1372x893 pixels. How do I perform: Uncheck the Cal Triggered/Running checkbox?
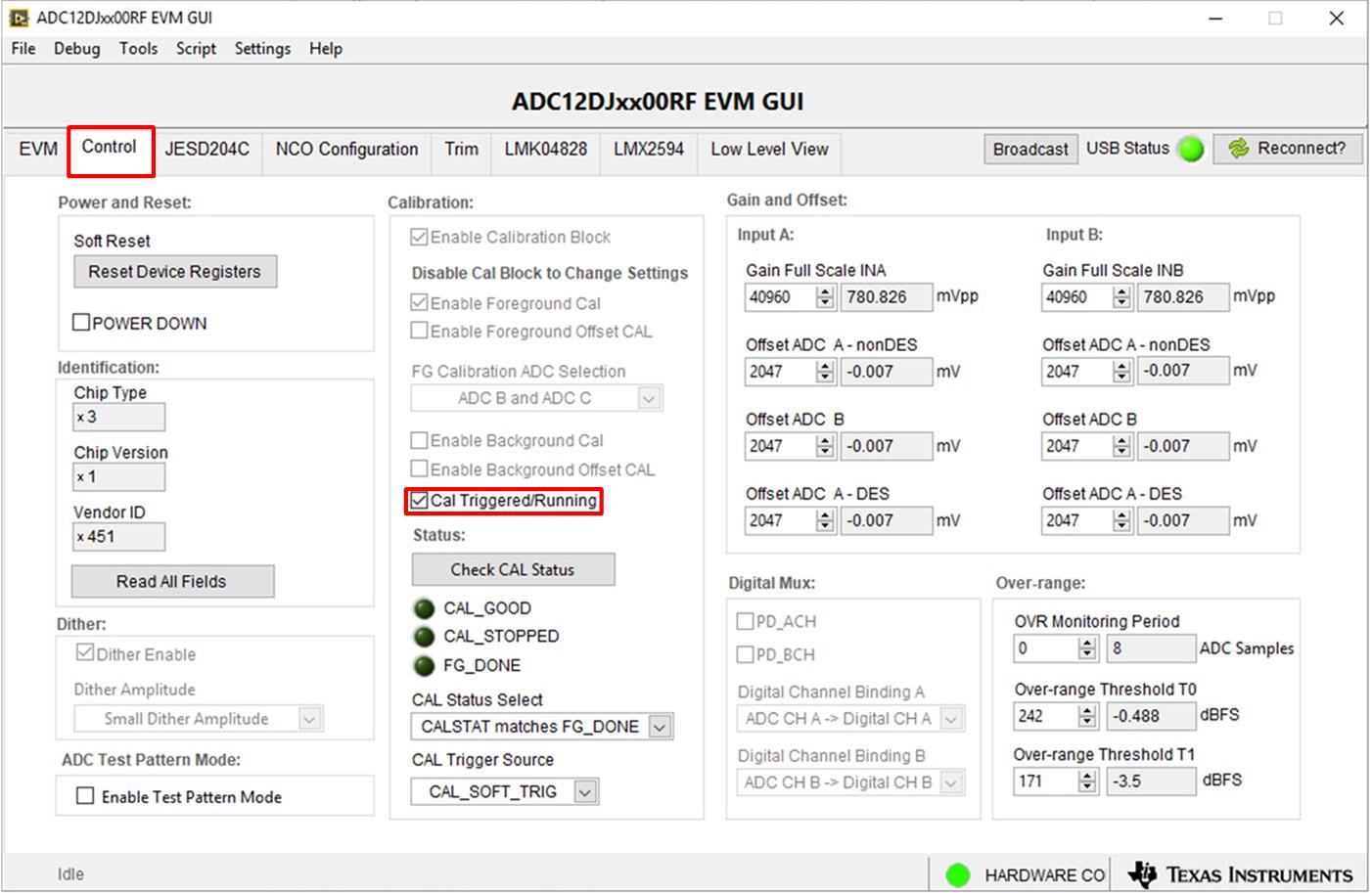pos(420,501)
